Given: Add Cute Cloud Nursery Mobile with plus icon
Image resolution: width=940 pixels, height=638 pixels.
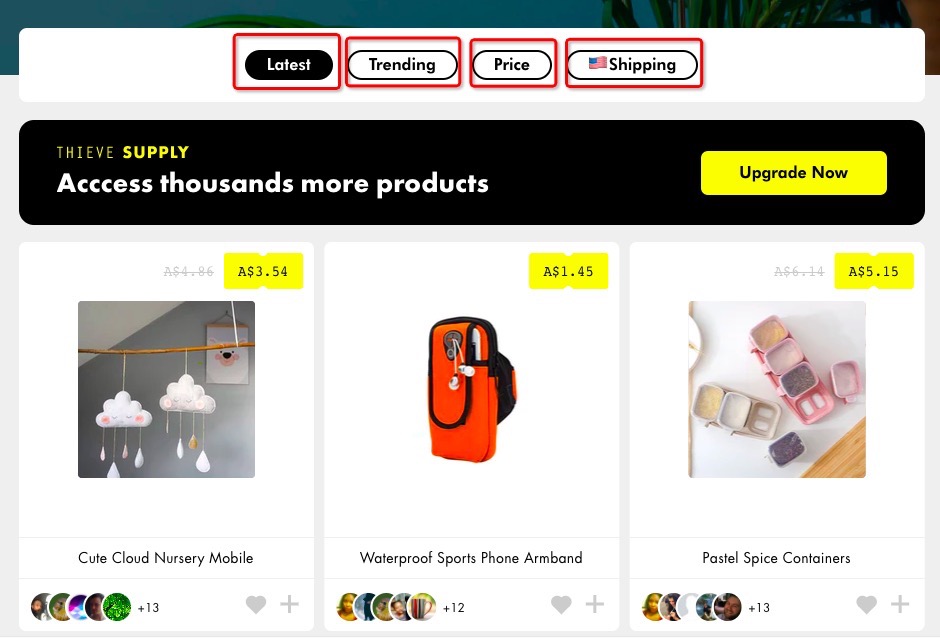Looking at the screenshot, I should (x=290, y=604).
